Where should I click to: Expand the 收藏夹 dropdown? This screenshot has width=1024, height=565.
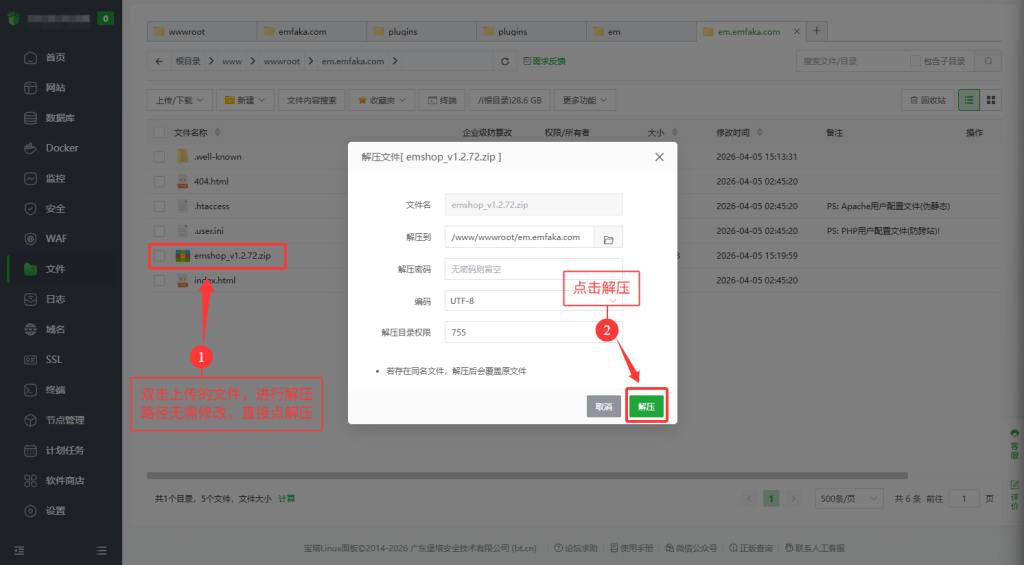pyautogui.click(x=382, y=100)
